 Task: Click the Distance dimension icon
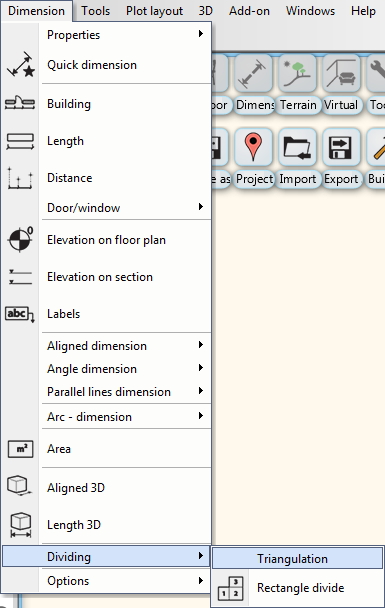tap(20, 178)
